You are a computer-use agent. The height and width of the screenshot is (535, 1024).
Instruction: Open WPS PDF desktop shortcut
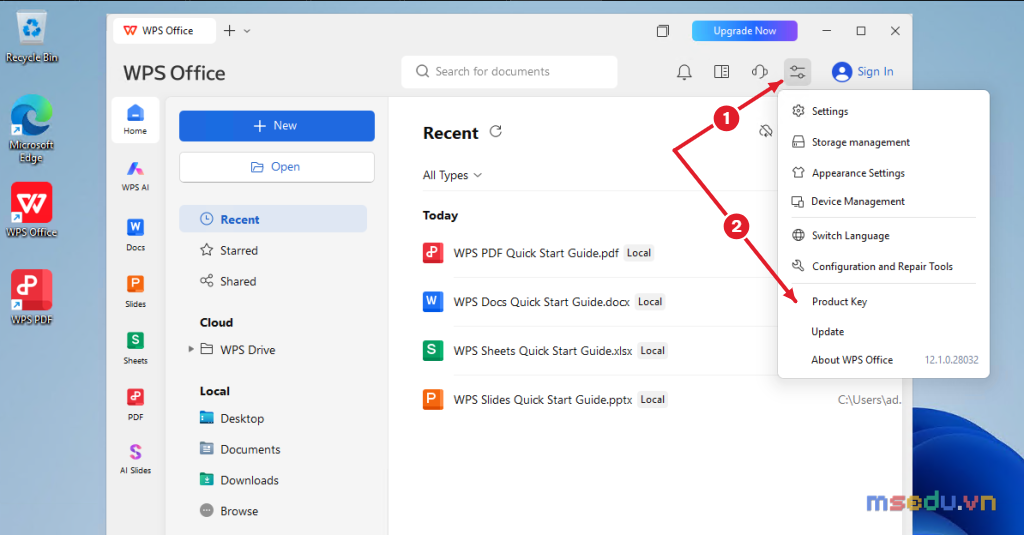[x=31, y=297]
